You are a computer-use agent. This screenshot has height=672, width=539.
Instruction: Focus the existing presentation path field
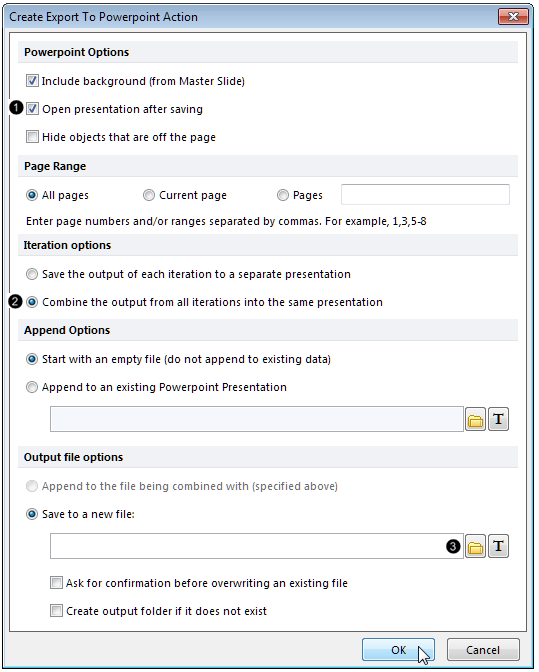(257, 419)
